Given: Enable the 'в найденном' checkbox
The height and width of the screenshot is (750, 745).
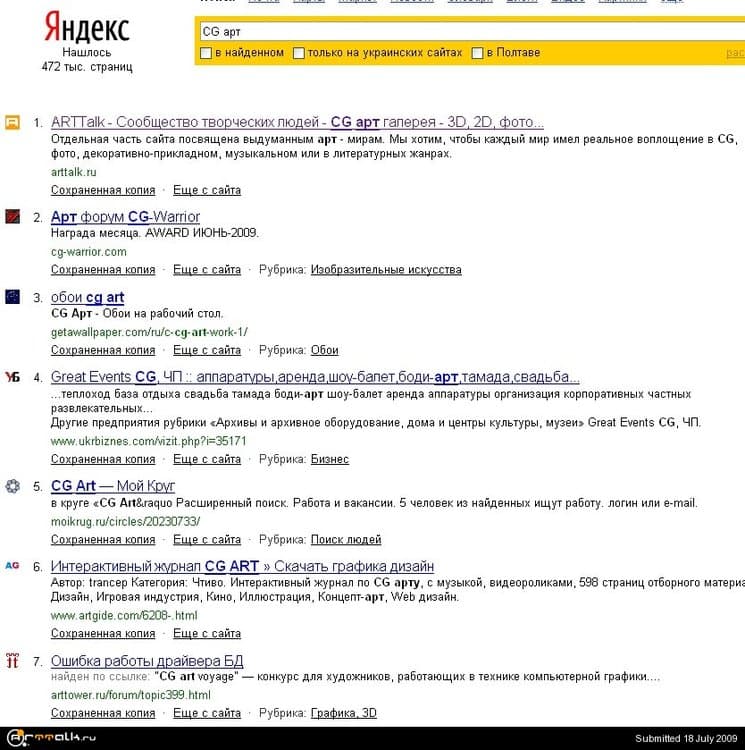Looking at the screenshot, I should (206, 53).
